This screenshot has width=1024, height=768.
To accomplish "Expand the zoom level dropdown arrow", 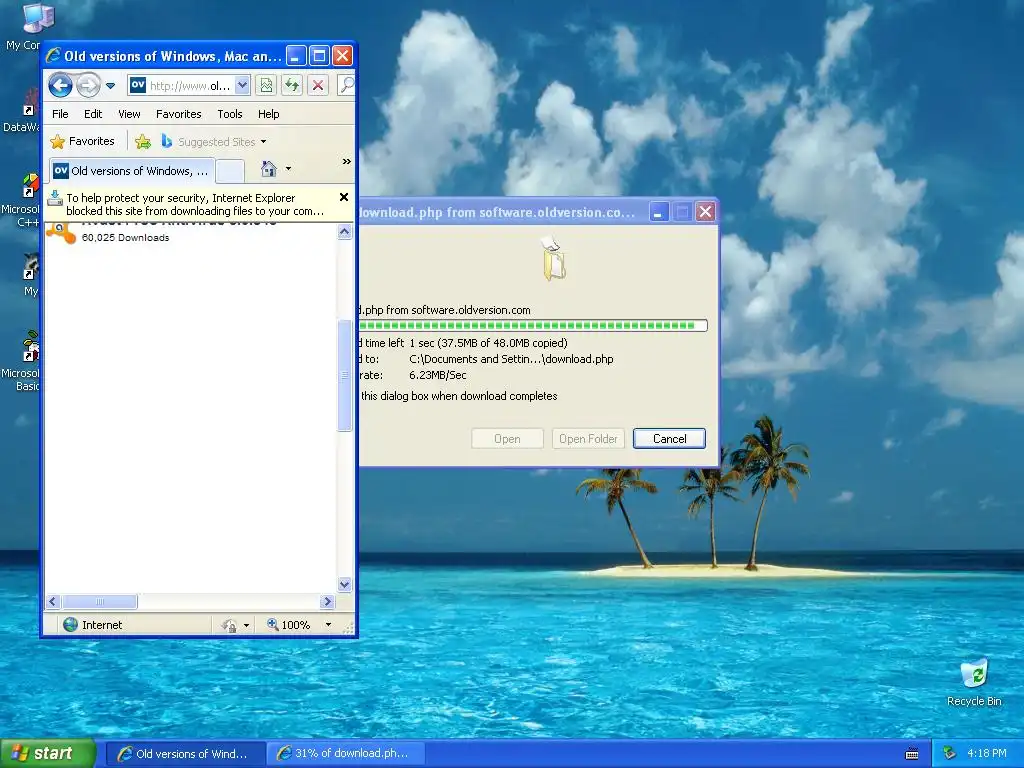I will click(x=328, y=625).
